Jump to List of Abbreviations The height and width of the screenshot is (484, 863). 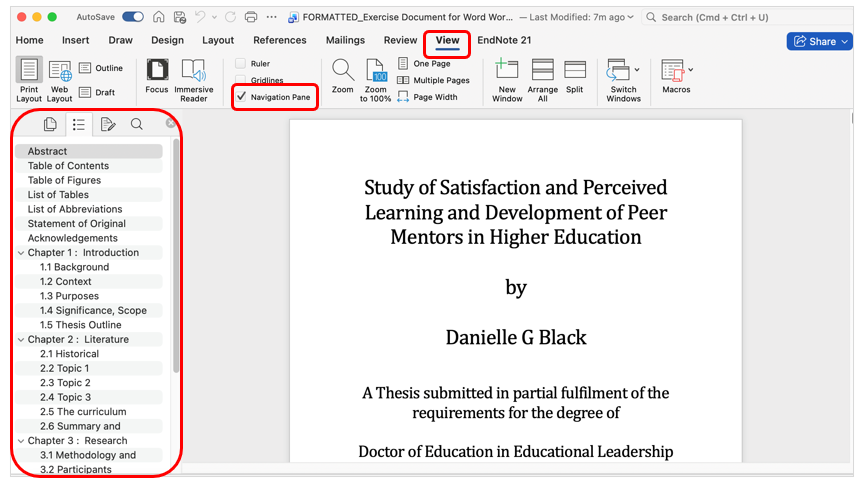click(89, 209)
